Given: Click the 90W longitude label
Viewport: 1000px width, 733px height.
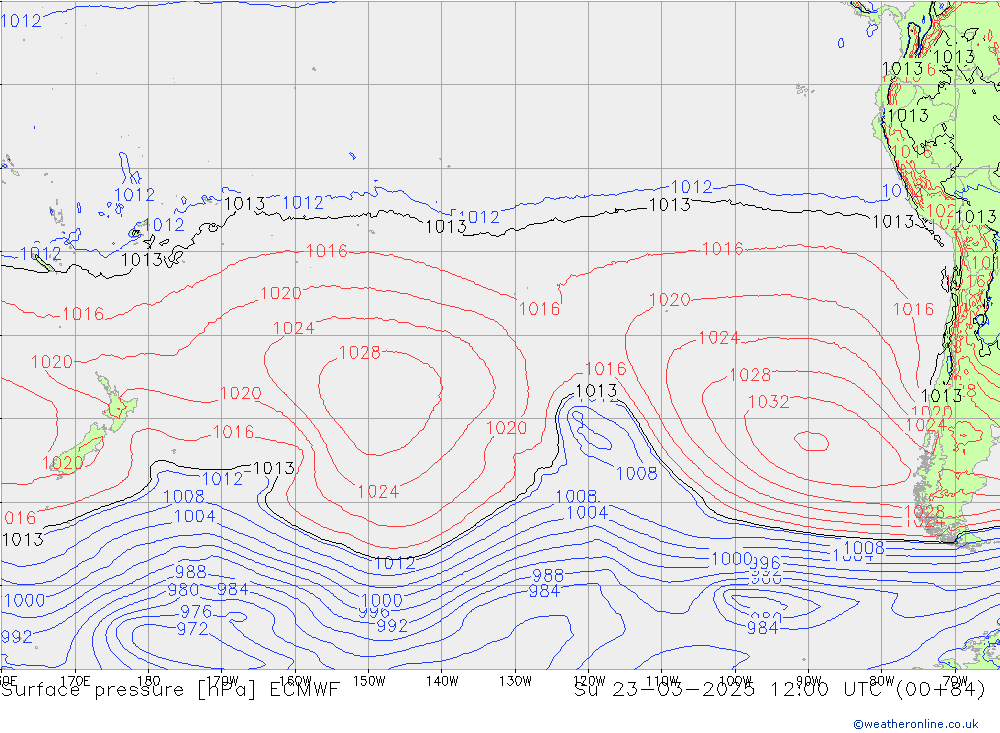Looking at the screenshot, I should coord(809,681).
